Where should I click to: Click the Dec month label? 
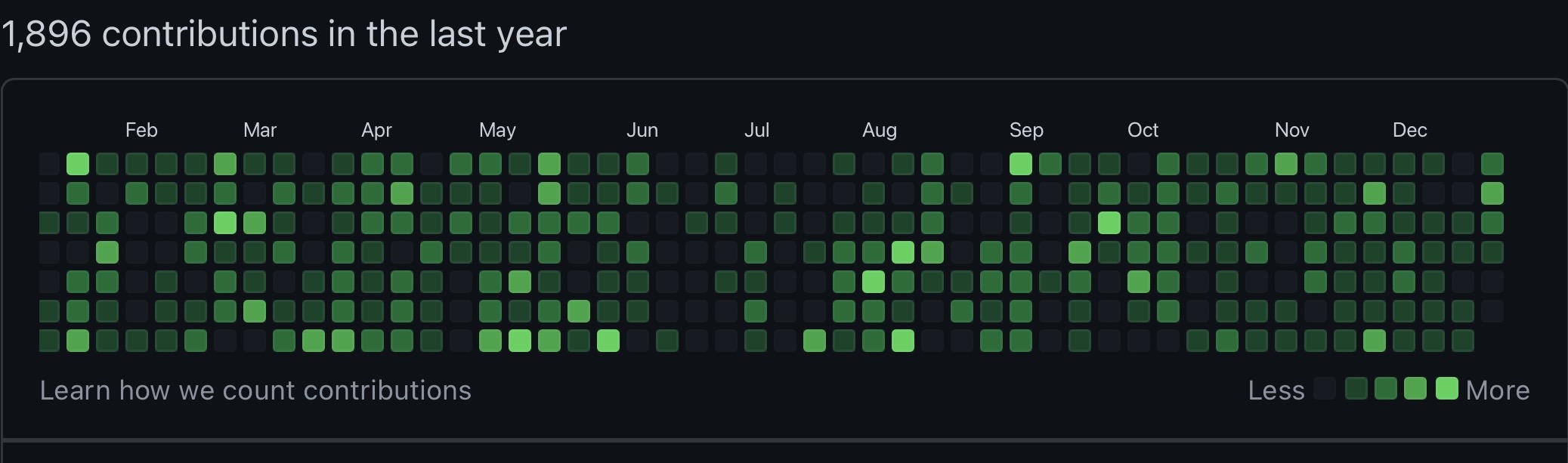point(1410,130)
